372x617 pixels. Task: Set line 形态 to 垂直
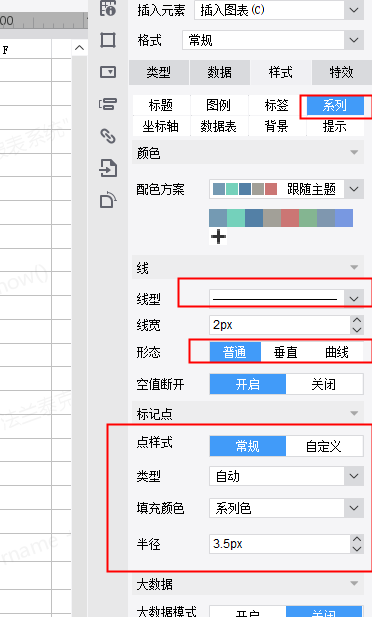tap(286, 352)
